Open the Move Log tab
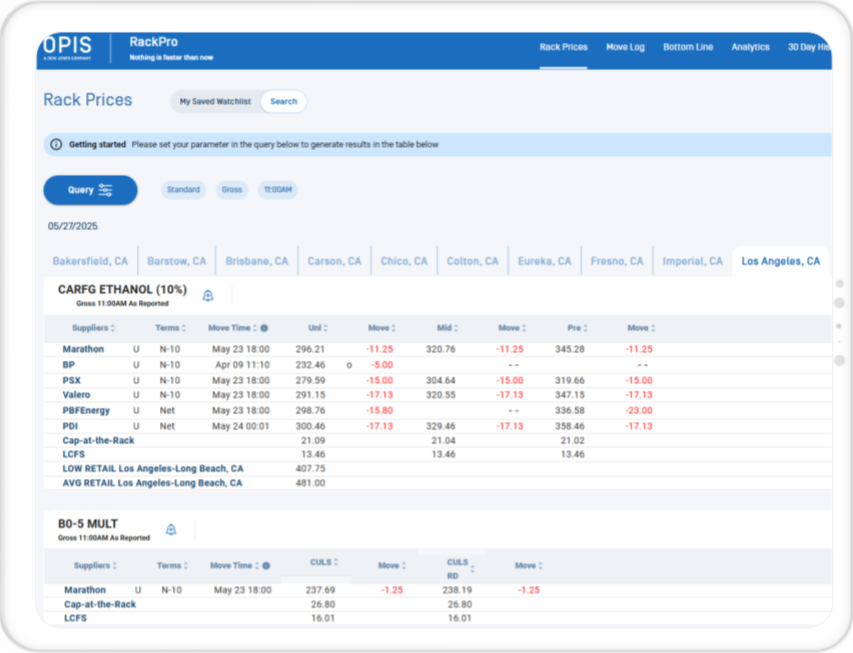The image size is (853, 653). coord(625,47)
